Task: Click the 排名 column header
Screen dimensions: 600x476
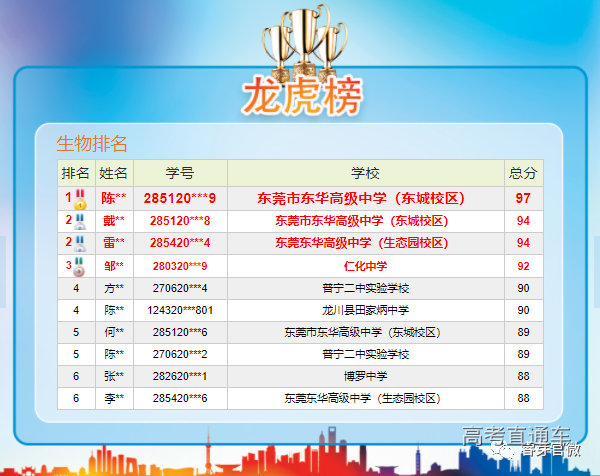Action: 76,173
